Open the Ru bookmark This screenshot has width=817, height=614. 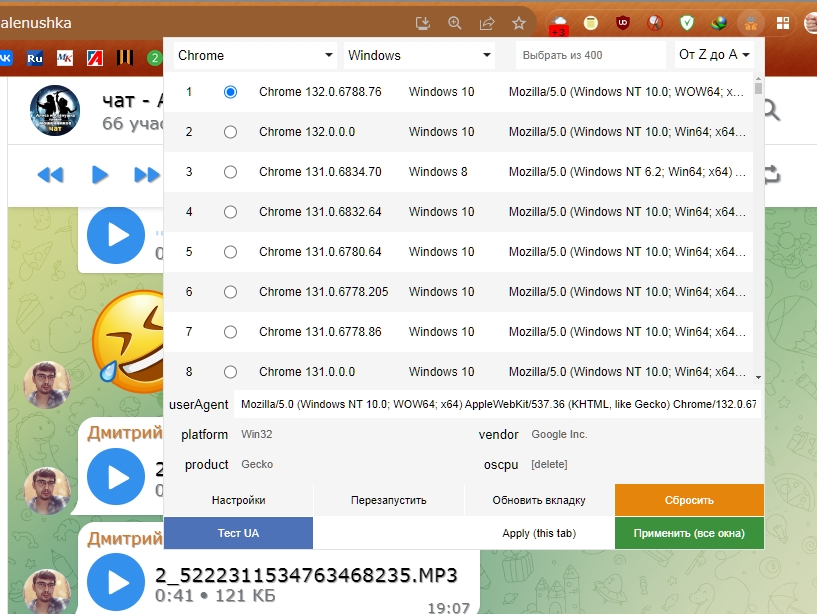[35, 58]
